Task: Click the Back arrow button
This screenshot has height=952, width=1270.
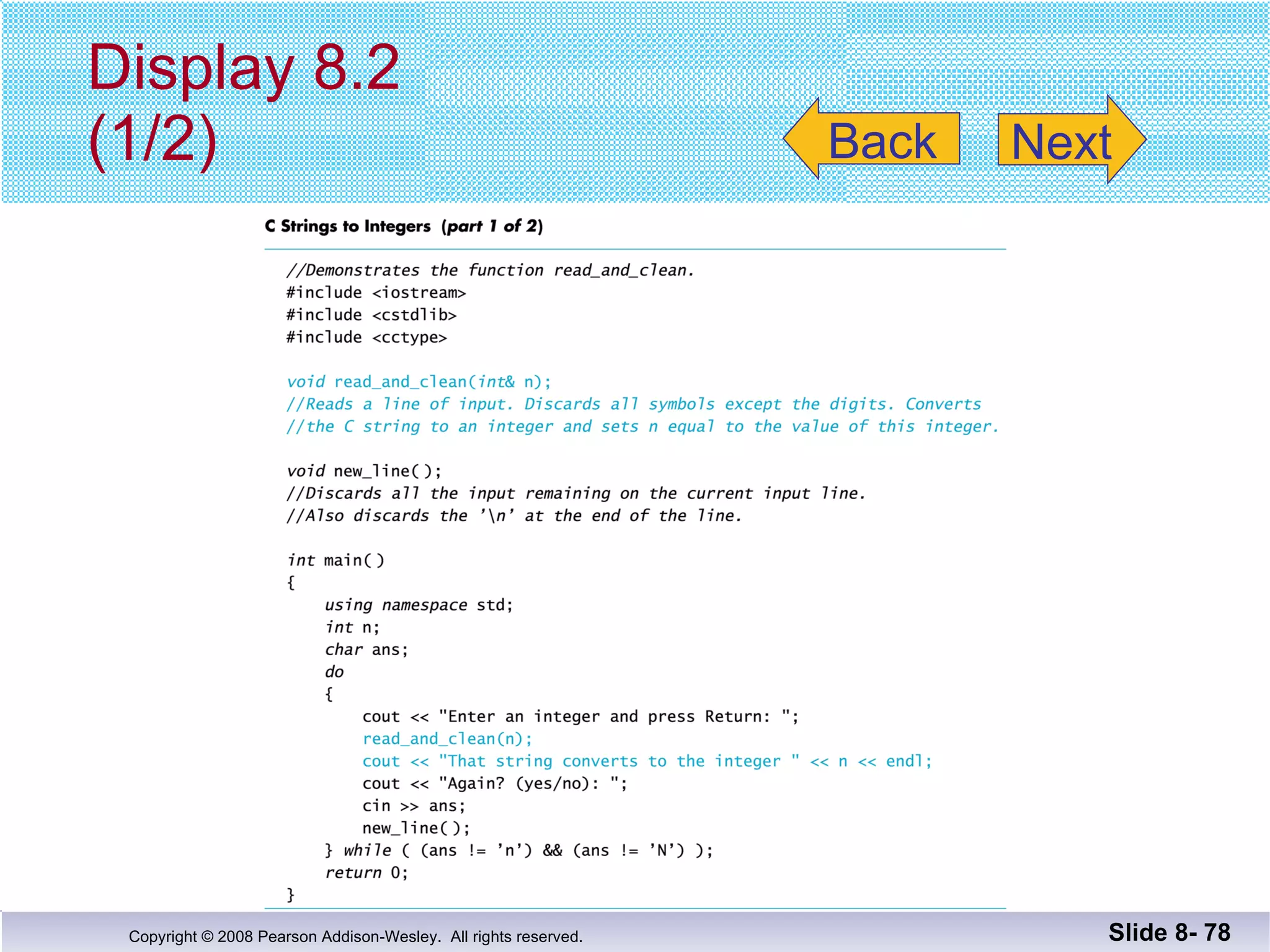Action: (872, 139)
